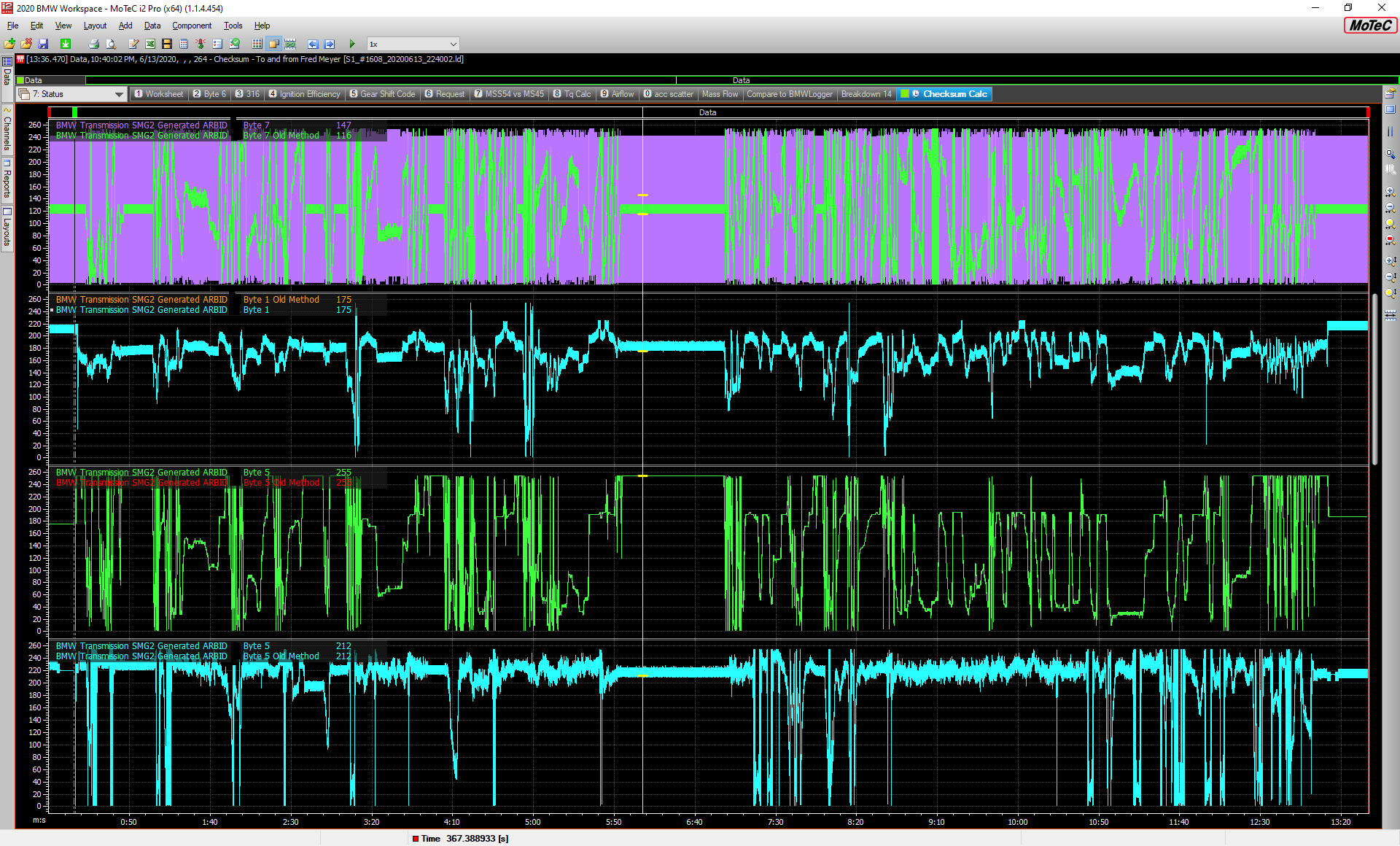Click the previous blue arrow icon
Viewport: 1400px width, 846px height.
(x=313, y=44)
